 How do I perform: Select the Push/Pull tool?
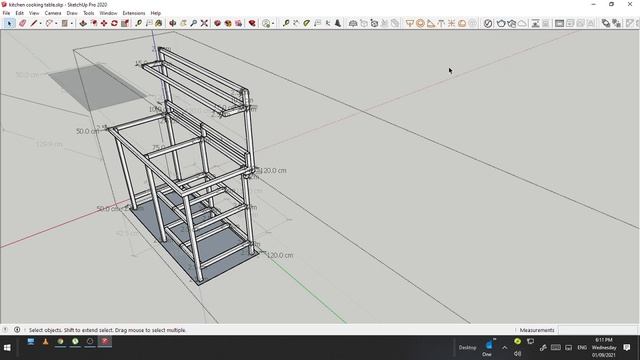(x=83, y=23)
